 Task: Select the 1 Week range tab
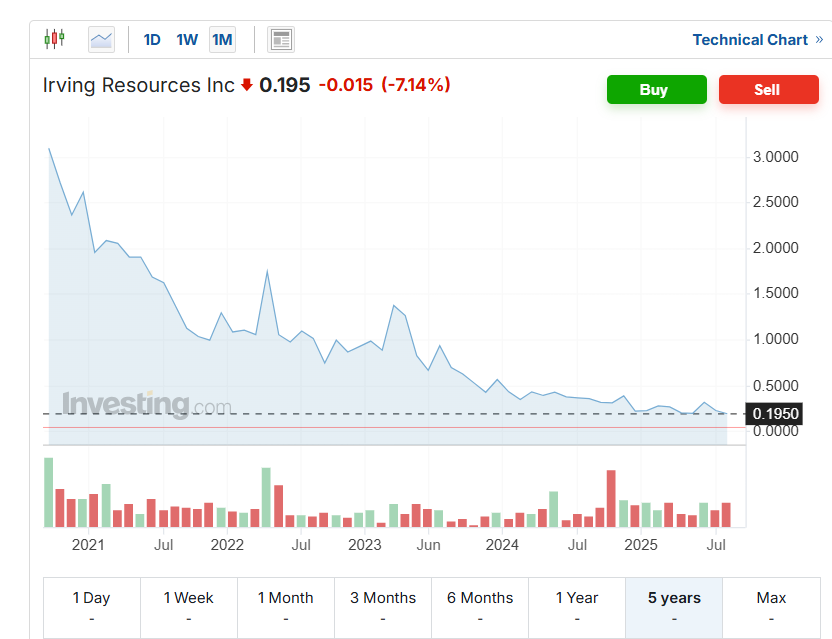tap(189, 607)
